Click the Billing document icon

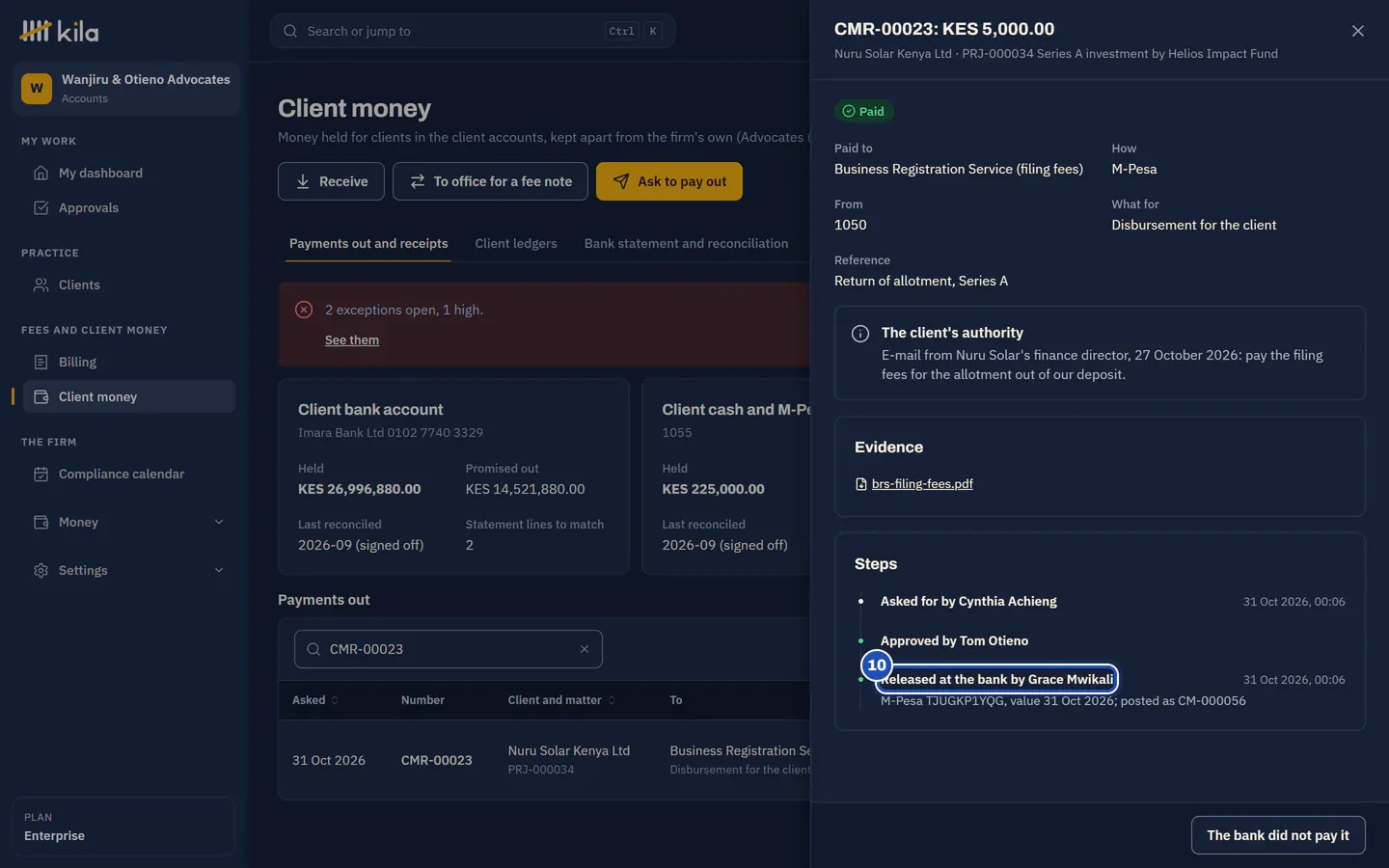pos(41,362)
